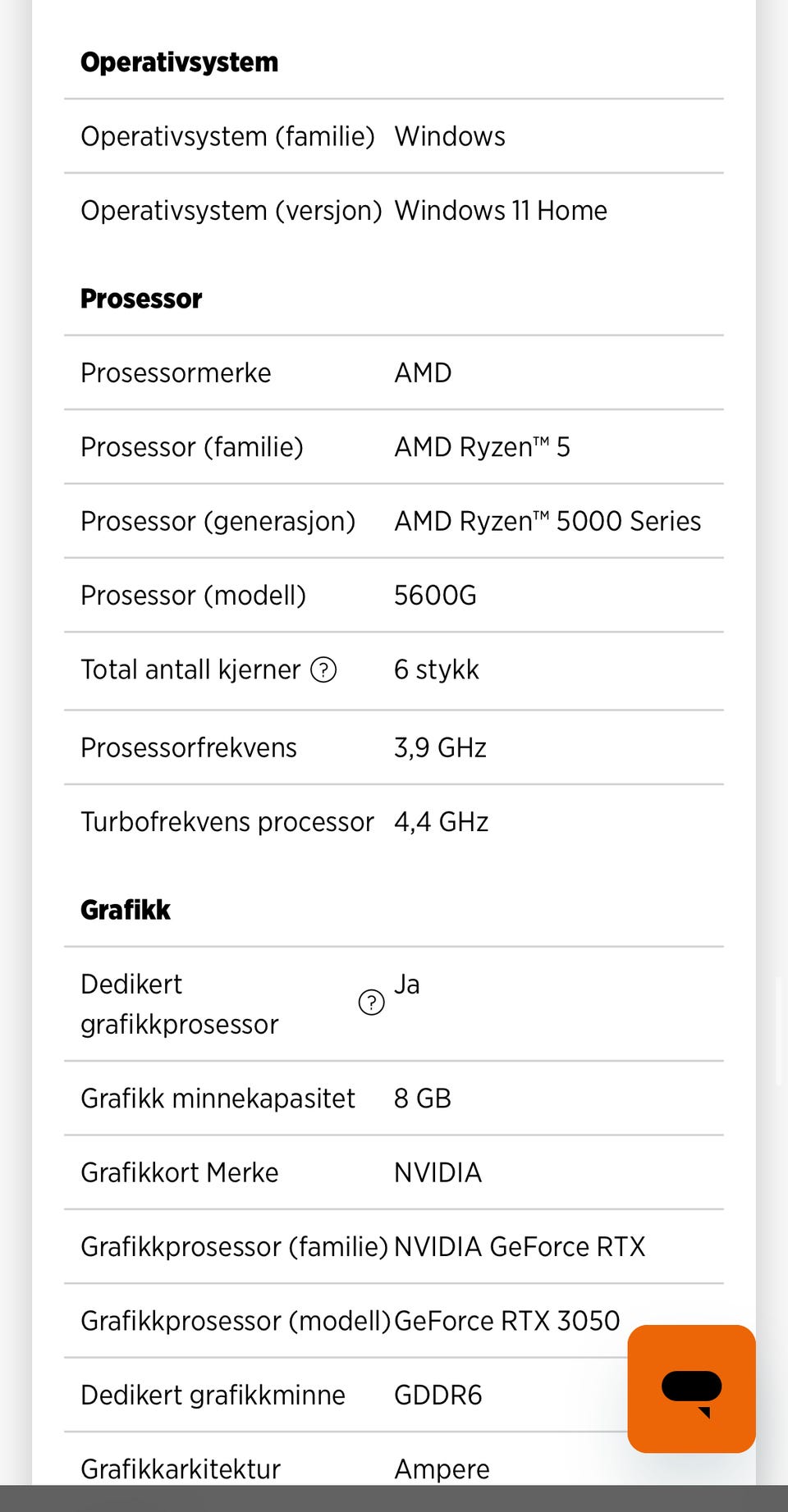Image resolution: width=788 pixels, height=1512 pixels.
Task: Open the orange chat support button
Action: (691, 1388)
